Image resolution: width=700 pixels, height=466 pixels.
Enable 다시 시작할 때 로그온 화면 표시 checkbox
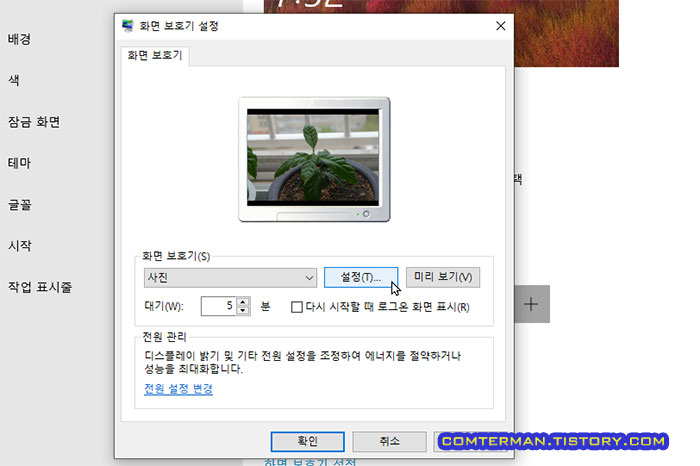pos(296,307)
